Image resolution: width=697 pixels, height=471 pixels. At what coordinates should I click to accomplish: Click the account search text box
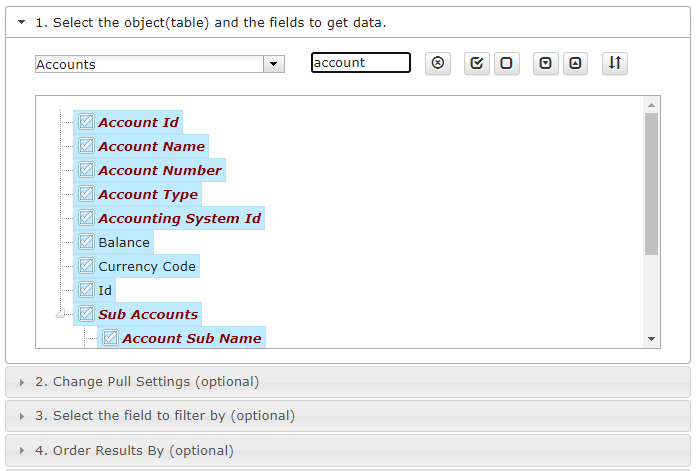point(361,63)
